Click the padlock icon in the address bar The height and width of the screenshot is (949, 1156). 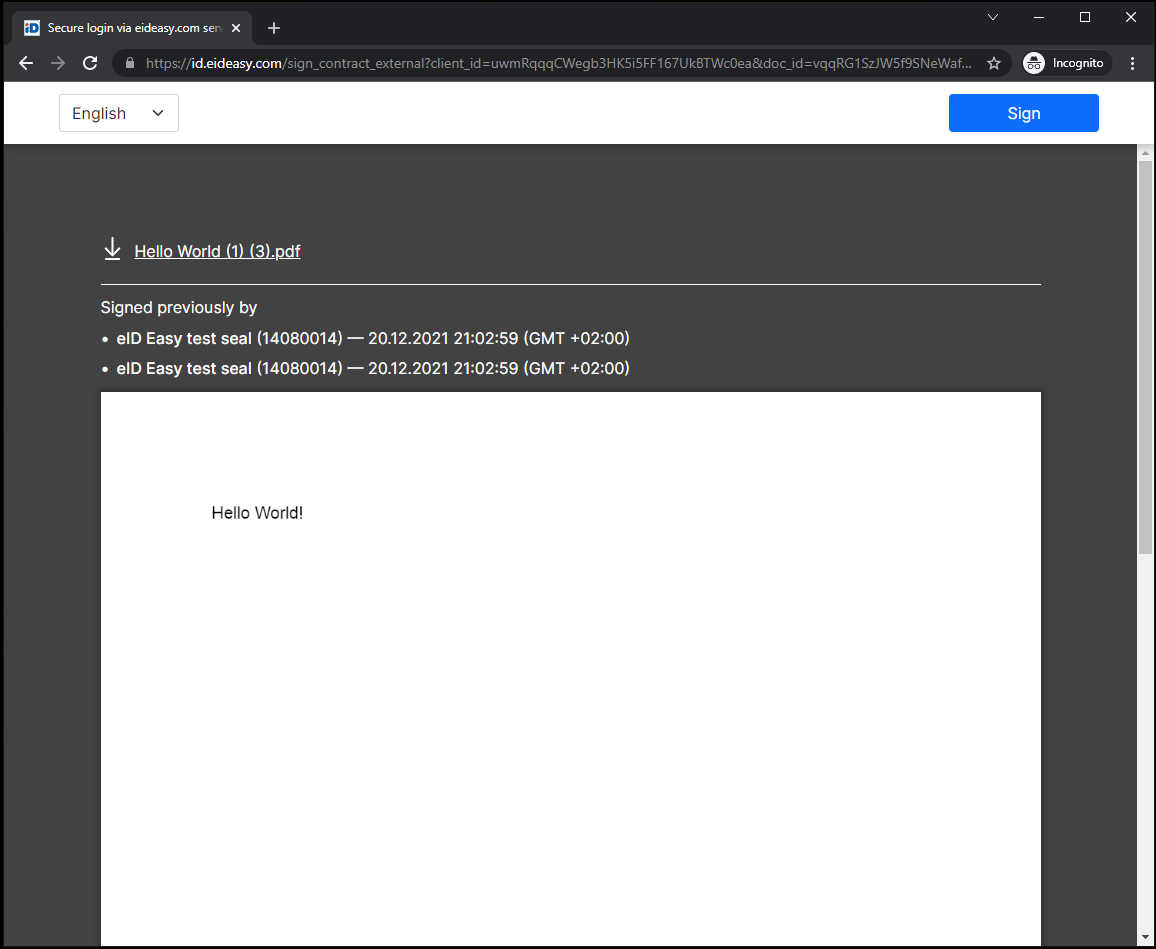[x=129, y=62]
